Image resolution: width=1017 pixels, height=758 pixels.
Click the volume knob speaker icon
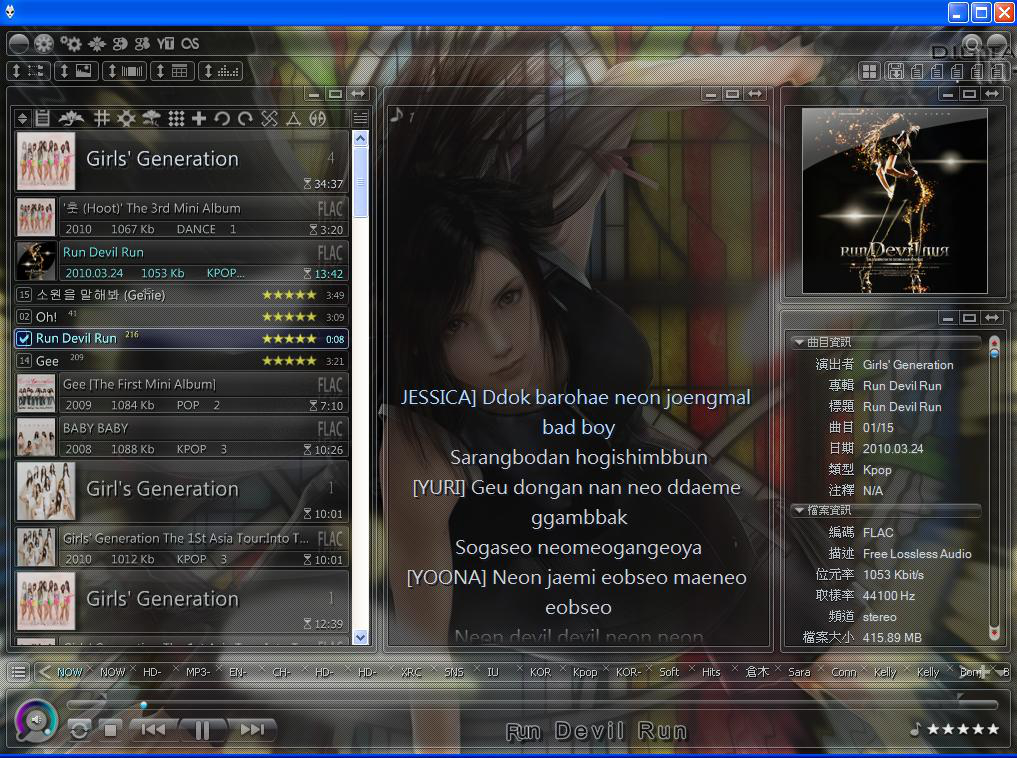tap(36, 720)
